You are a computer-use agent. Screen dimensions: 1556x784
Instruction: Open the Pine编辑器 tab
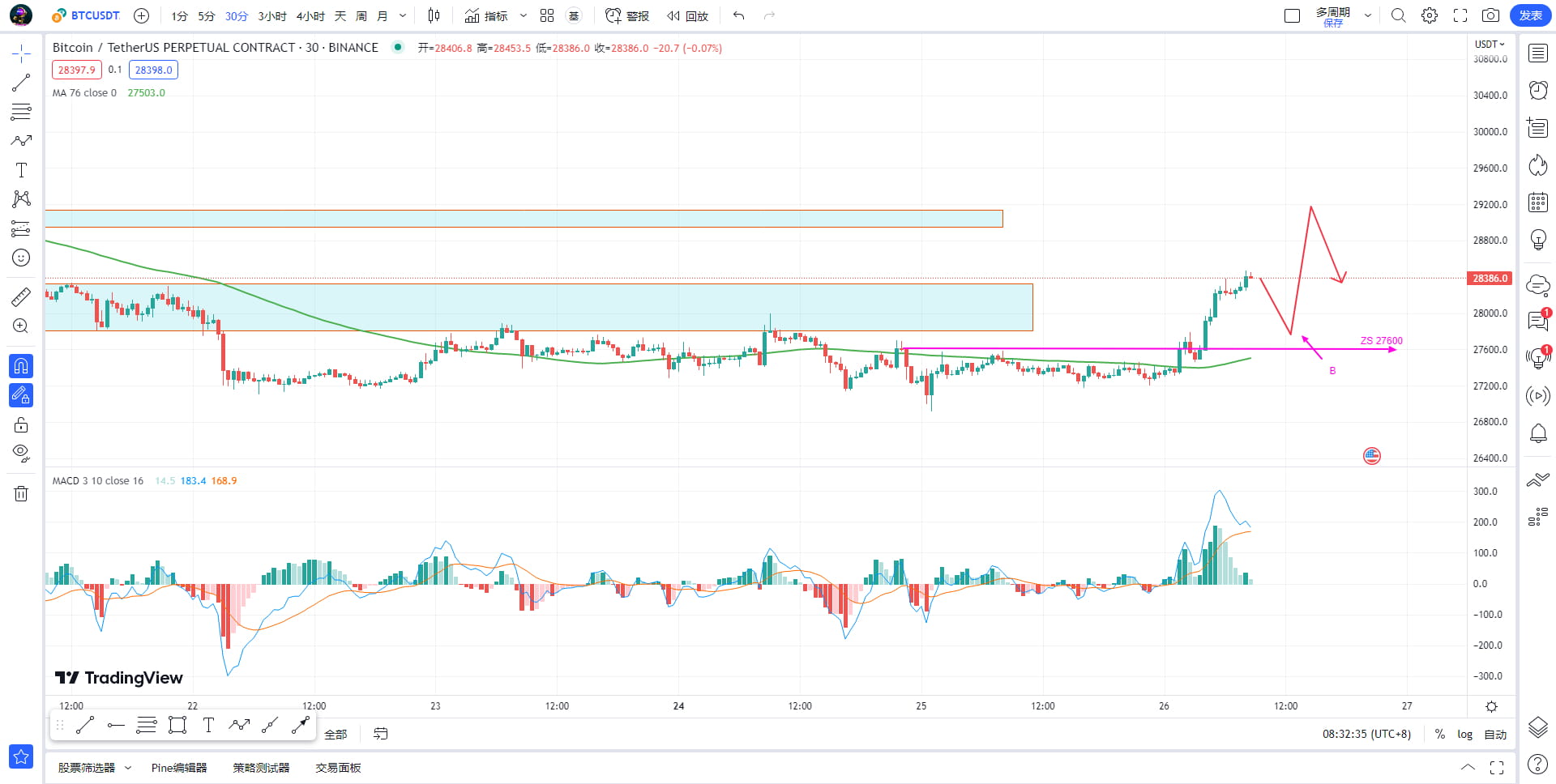(x=179, y=768)
